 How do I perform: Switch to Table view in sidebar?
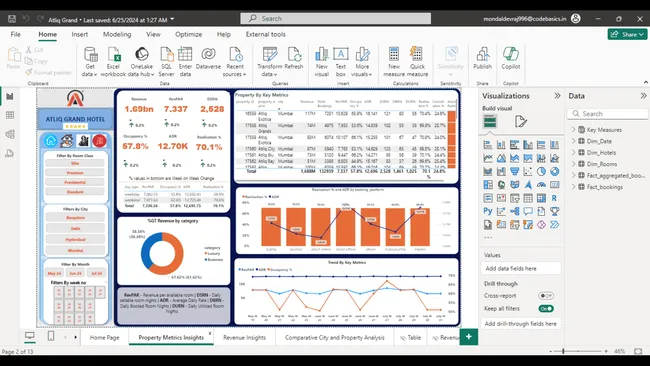tap(10, 115)
